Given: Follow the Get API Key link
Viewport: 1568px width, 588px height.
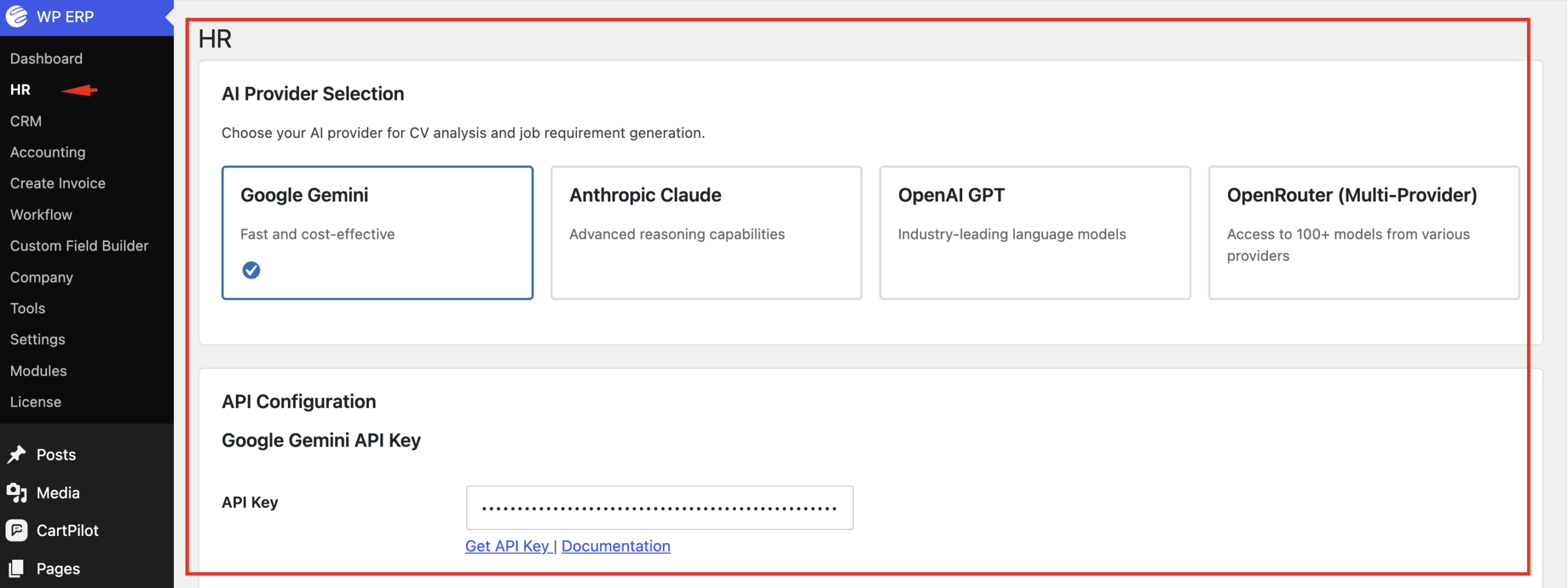Looking at the screenshot, I should 507,546.
